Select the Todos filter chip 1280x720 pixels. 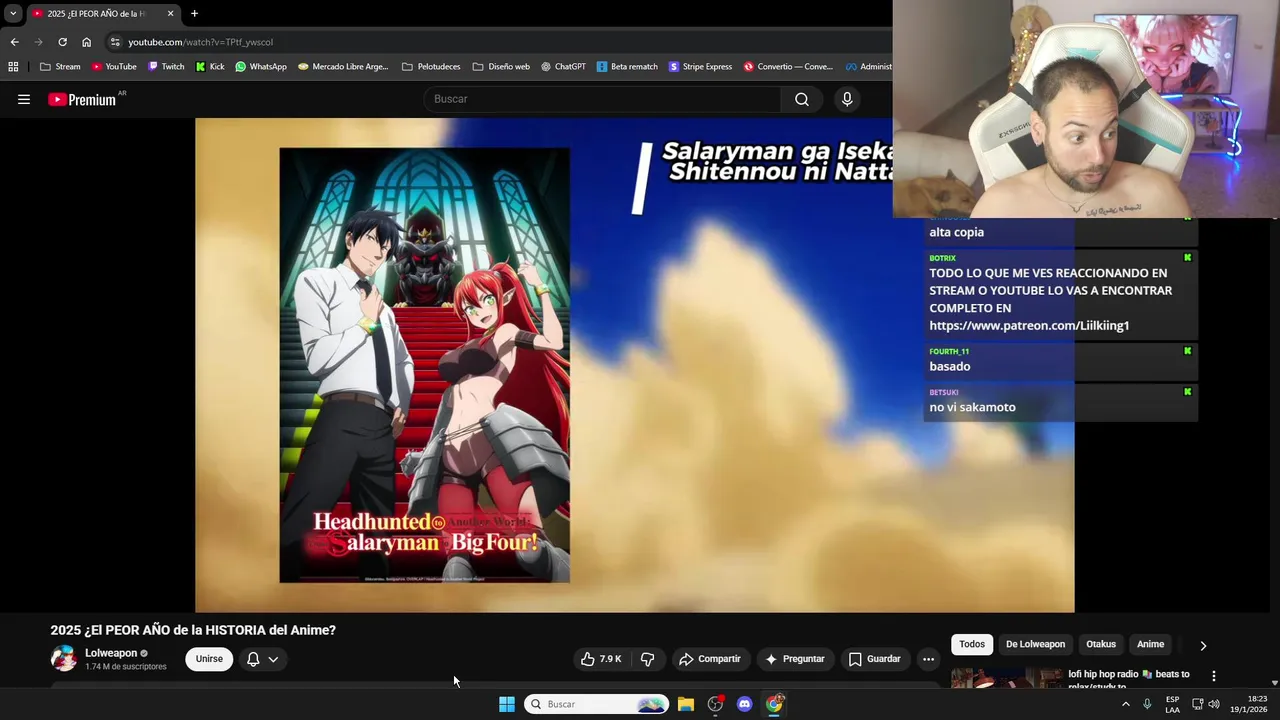(972, 644)
